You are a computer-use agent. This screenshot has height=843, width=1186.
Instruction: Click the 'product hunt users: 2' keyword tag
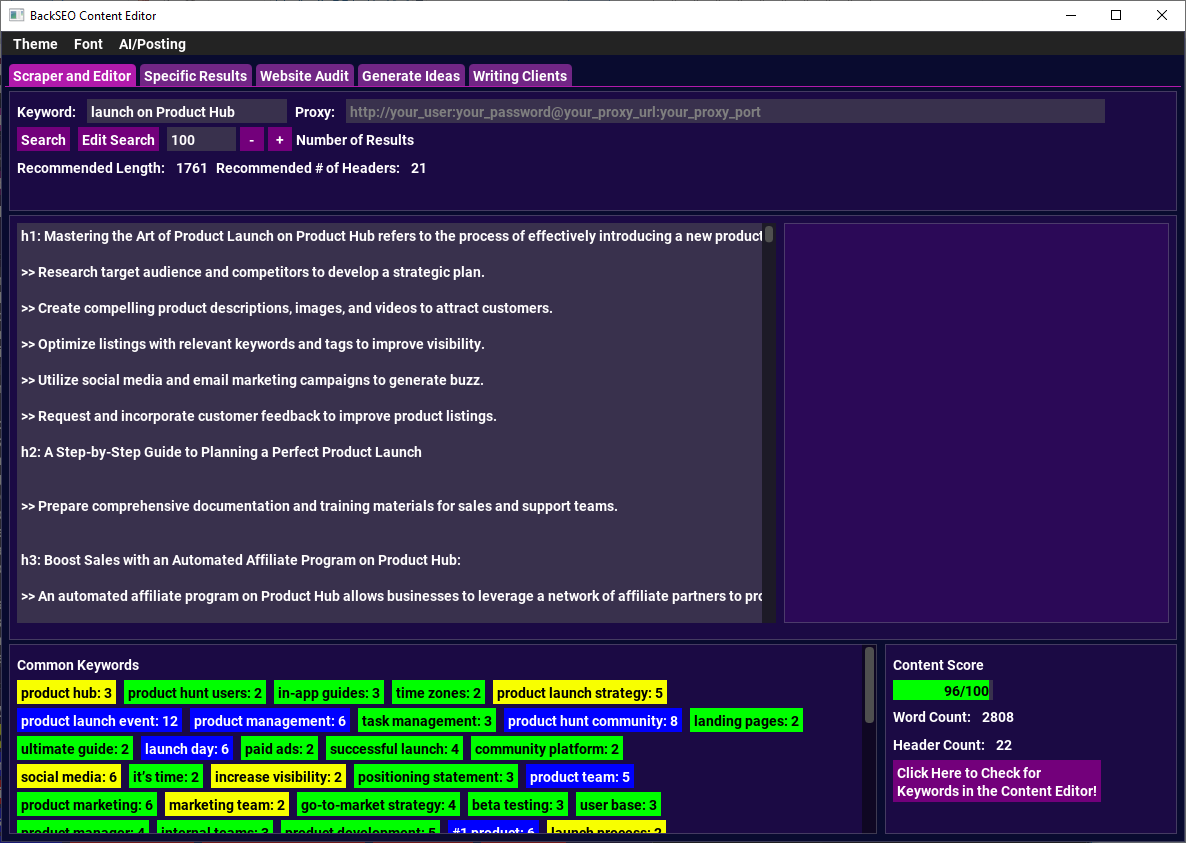(x=194, y=693)
